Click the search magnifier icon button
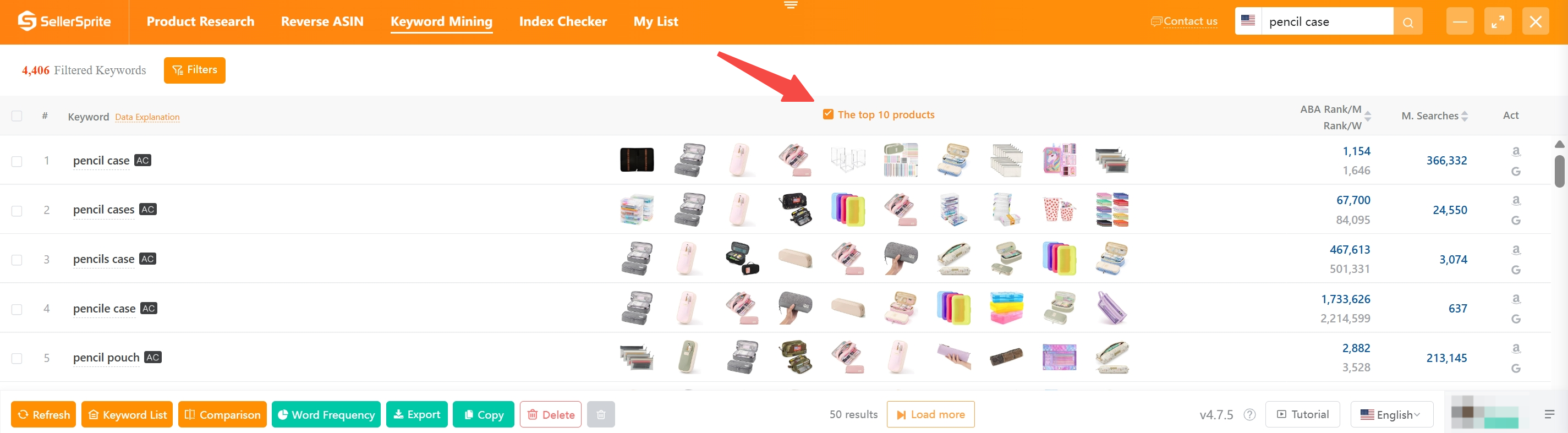 tap(1407, 22)
